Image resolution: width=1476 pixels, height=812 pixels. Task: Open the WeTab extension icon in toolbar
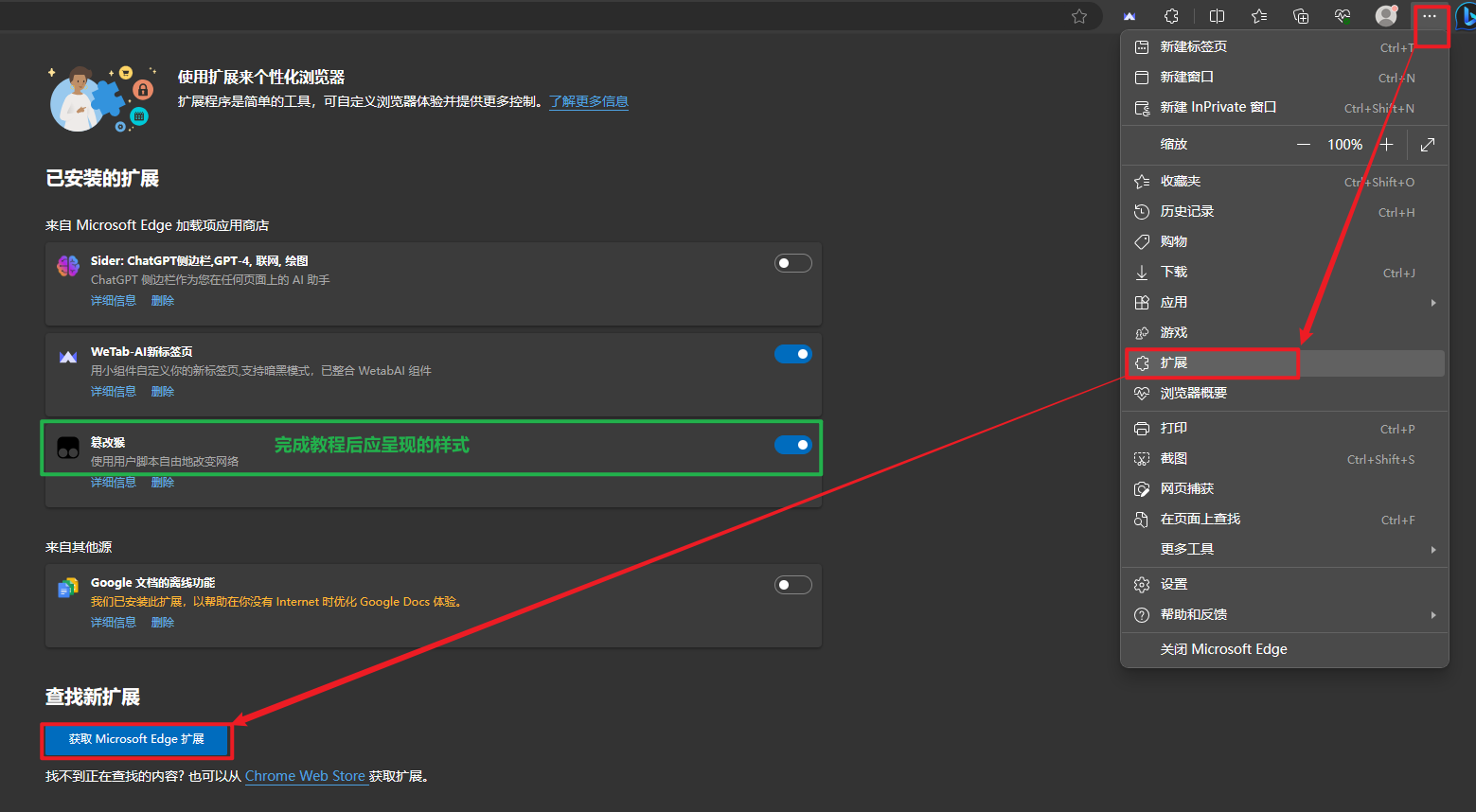pyautogui.click(x=1129, y=16)
